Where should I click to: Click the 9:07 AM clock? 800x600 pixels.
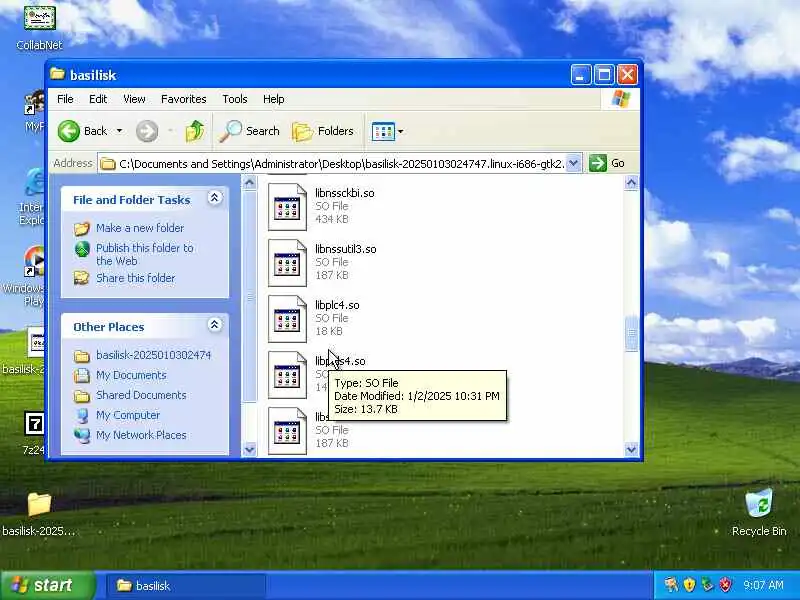(x=763, y=585)
